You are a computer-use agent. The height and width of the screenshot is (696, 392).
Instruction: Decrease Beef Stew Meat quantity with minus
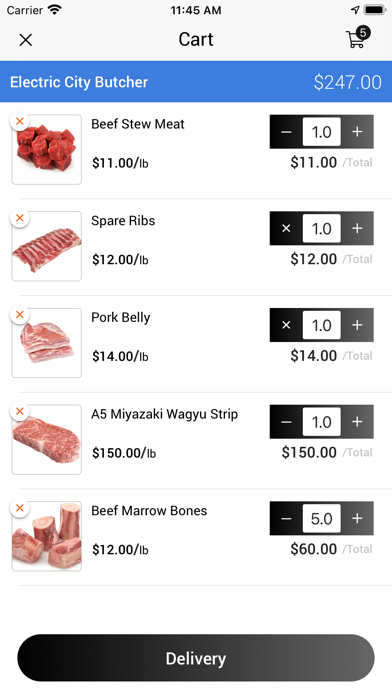(286, 132)
